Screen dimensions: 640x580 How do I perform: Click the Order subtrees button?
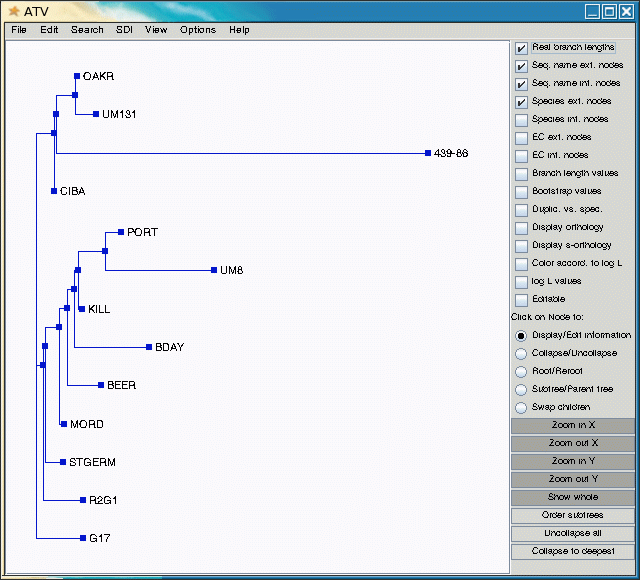(x=572, y=515)
